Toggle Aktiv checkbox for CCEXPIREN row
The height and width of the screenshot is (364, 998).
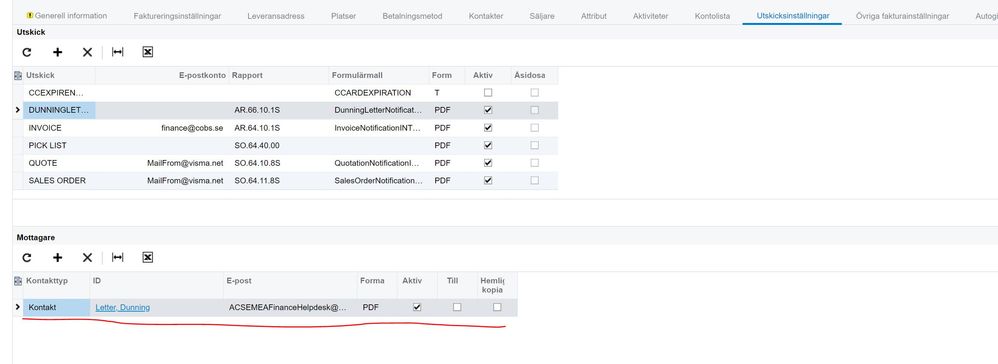(x=488, y=92)
